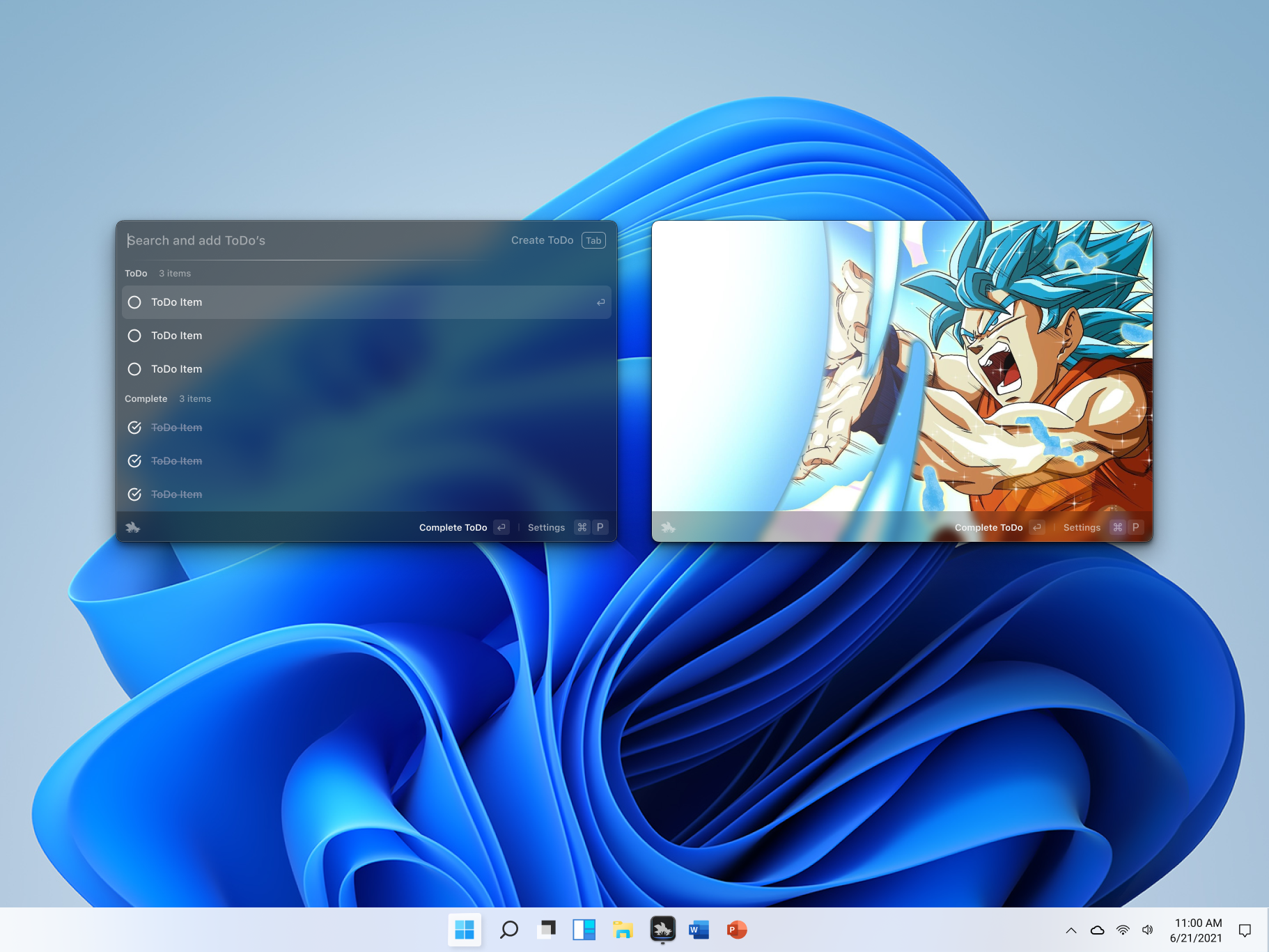Image resolution: width=1269 pixels, height=952 pixels.
Task: Uncheck the last completed ToDo Item
Action: pyautogui.click(x=135, y=494)
